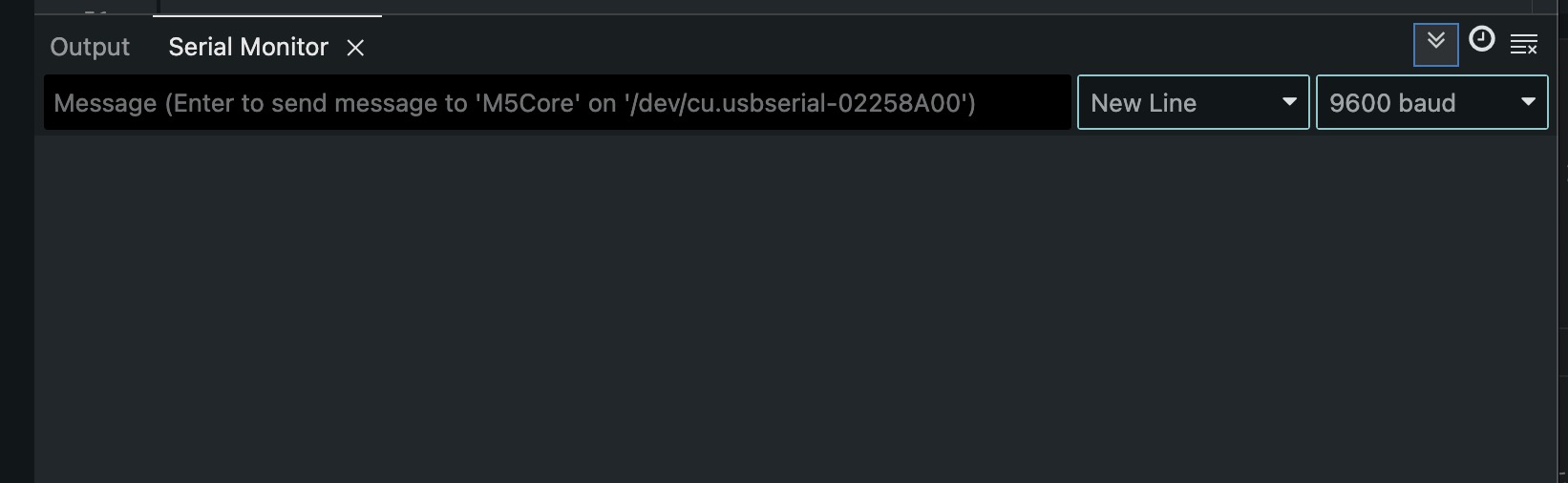Image resolution: width=1568 pixels, height=483 pixels.
Task: Close the Serial Monitor tab
Action: coord(355,48)
